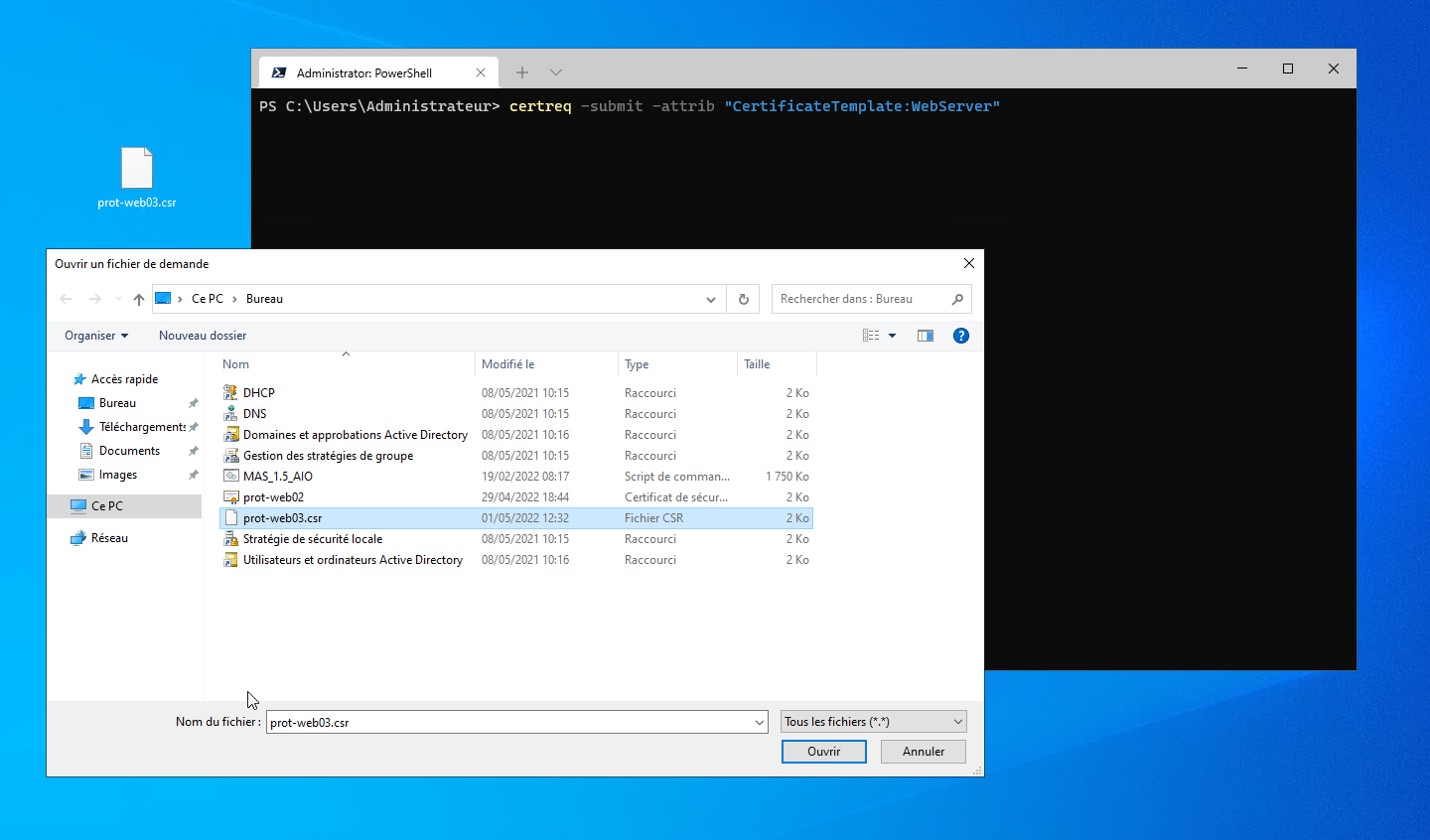This screenshot has width=1430, height=840.
Task: Open new PowerShell tab with plus icon
Action: coord(522,72)
